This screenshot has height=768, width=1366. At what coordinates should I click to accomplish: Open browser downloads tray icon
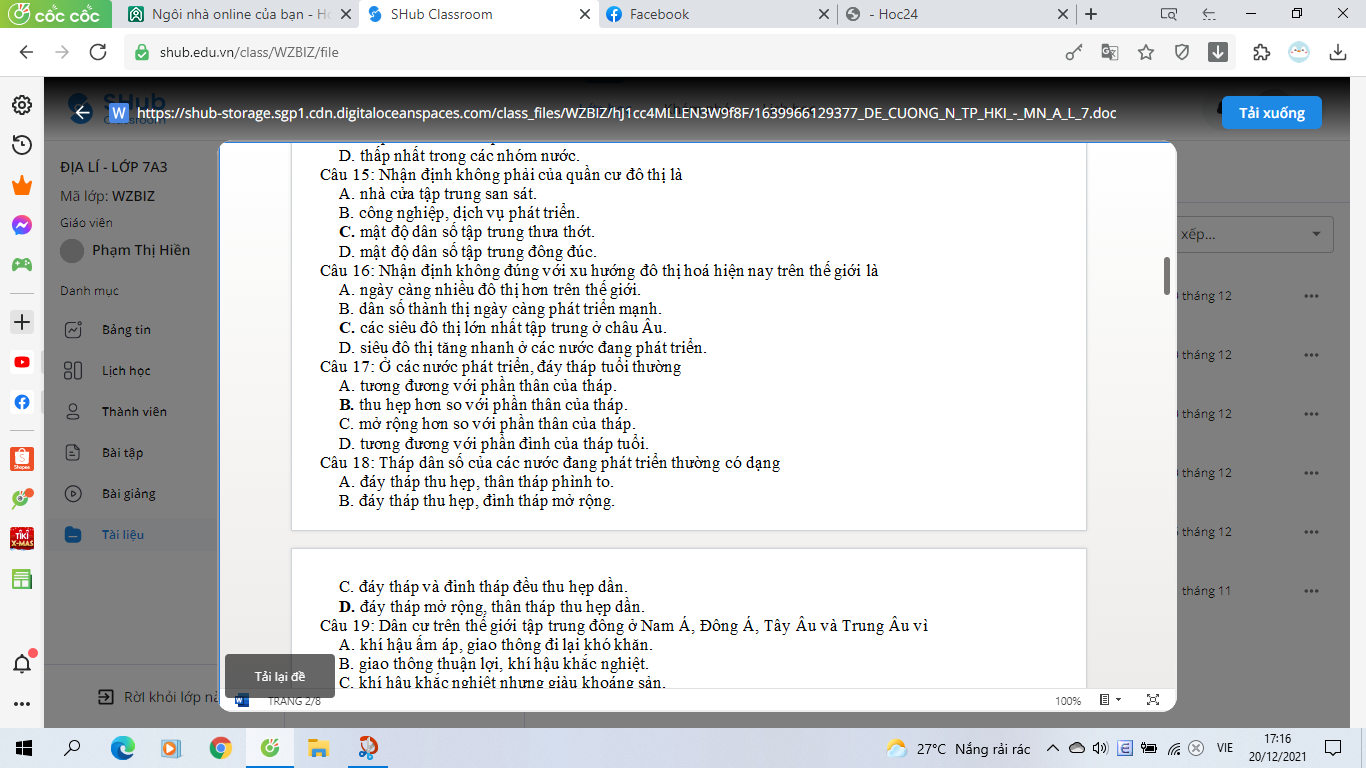pos(1339,52)
